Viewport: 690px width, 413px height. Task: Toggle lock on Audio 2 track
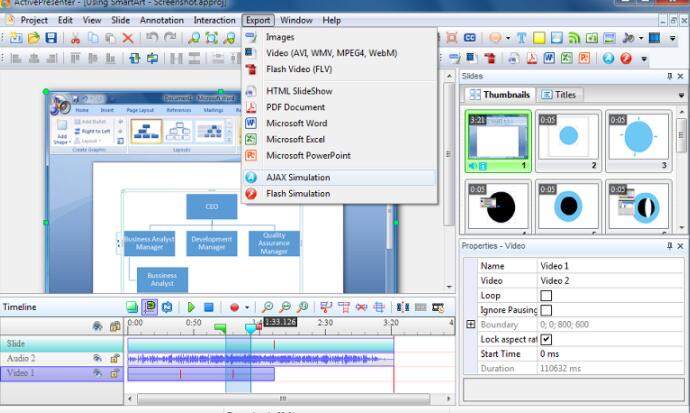click(115, 358)
